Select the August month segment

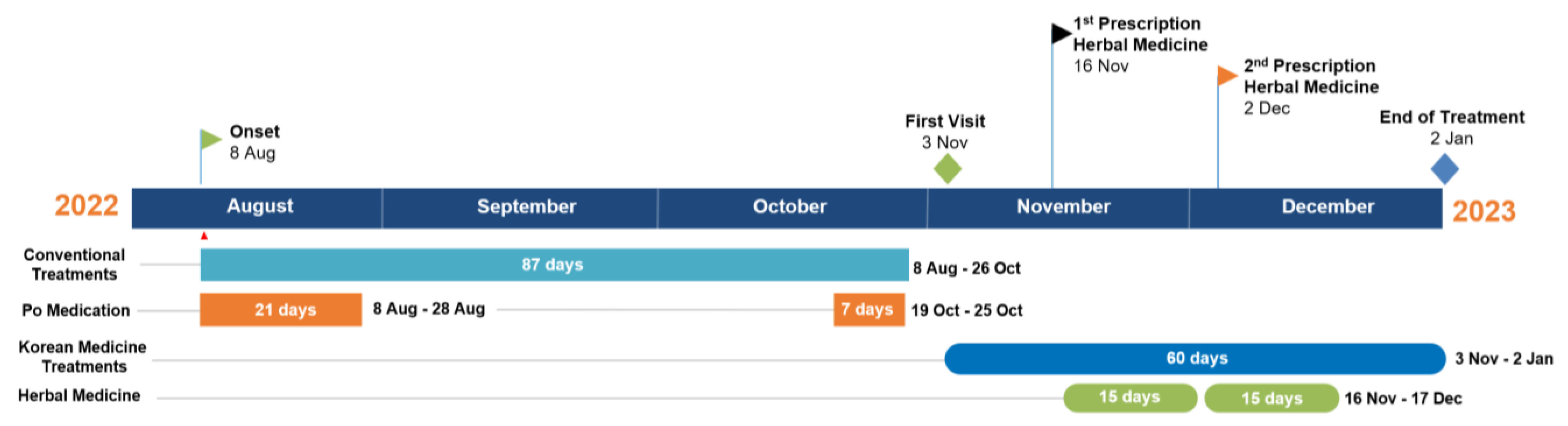[259, 207]
